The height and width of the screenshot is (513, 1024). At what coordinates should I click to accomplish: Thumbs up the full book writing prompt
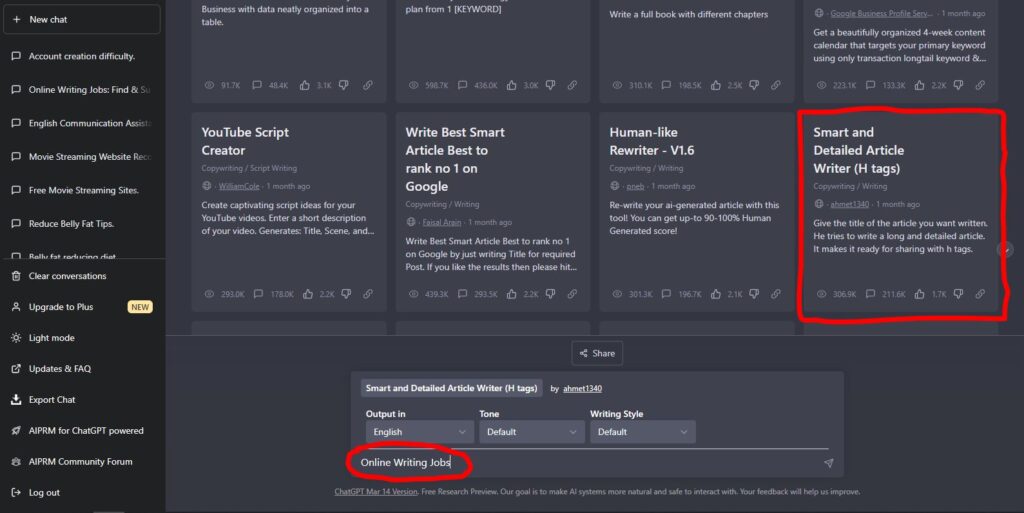tap(716, 86)
